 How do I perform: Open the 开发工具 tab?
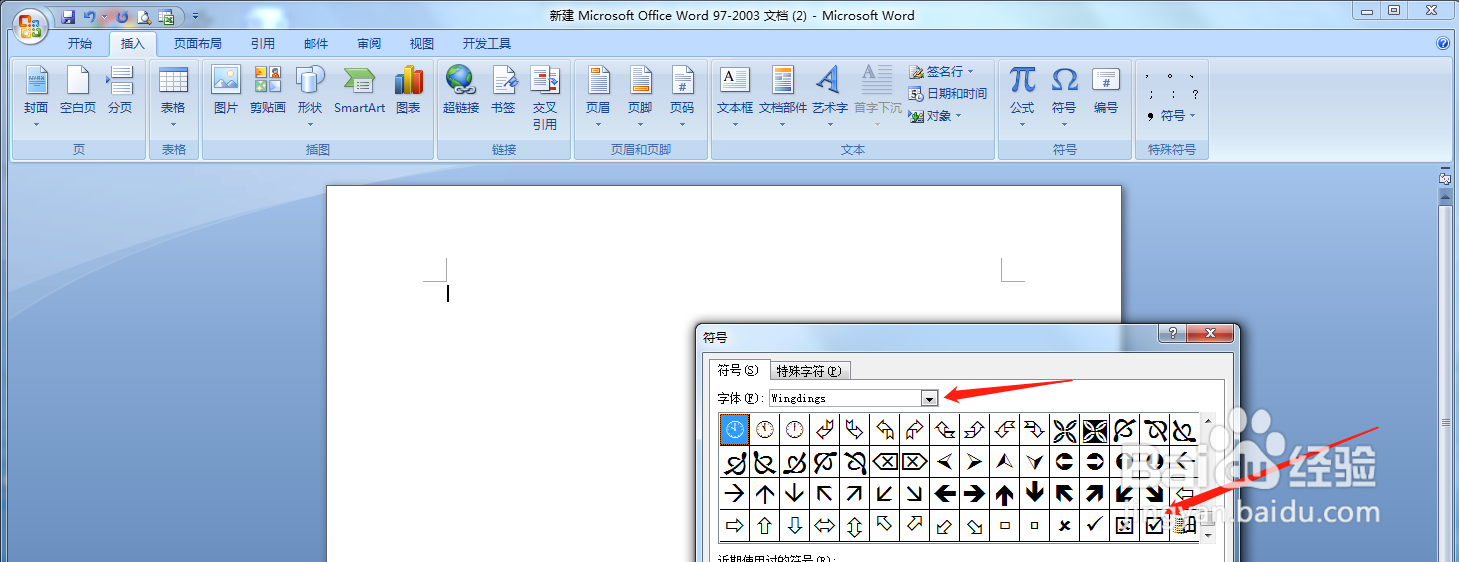[487, 44]
